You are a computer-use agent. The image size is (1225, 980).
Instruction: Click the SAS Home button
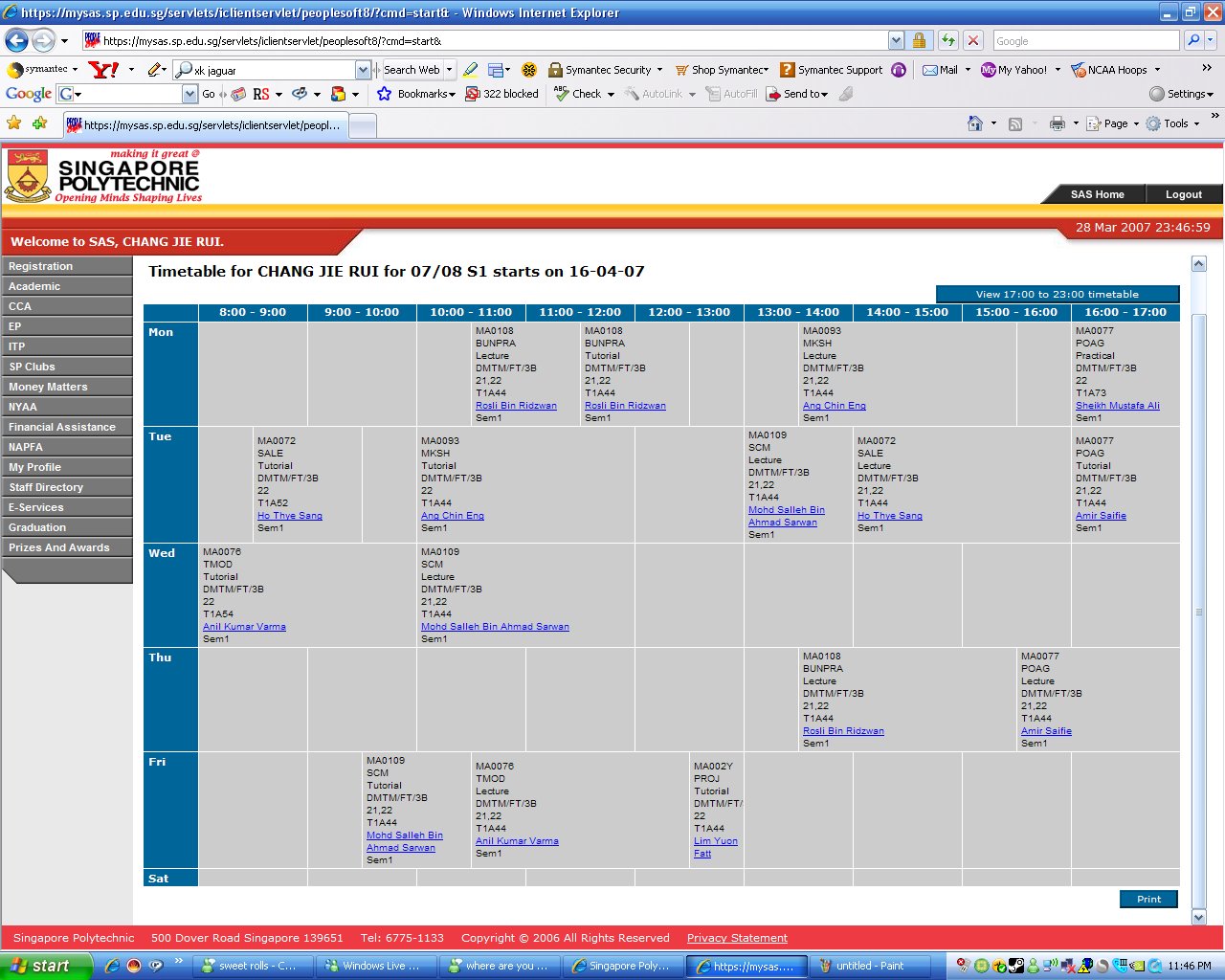click(x=1097, y=194)
